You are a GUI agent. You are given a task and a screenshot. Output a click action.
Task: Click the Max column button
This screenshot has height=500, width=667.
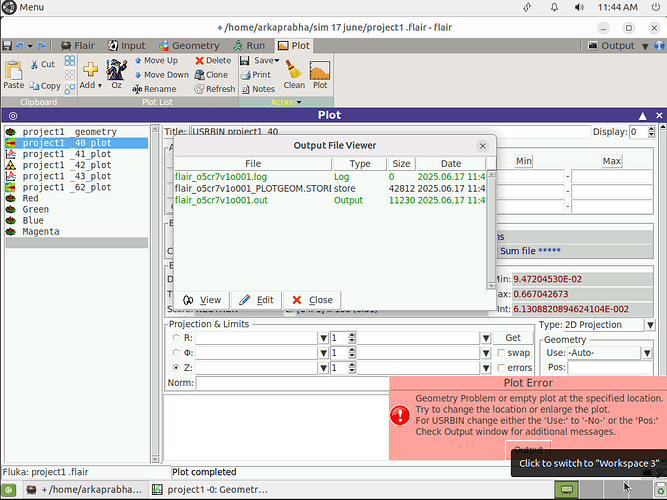tap(611, 161)
